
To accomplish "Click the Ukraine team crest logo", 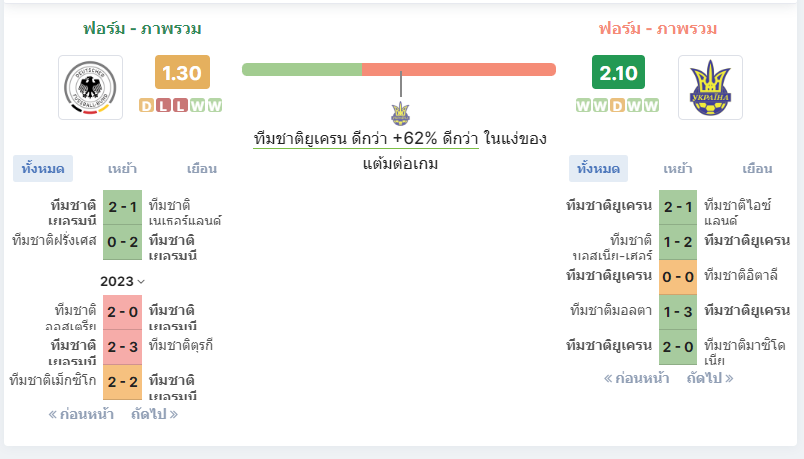I will 710,88.
